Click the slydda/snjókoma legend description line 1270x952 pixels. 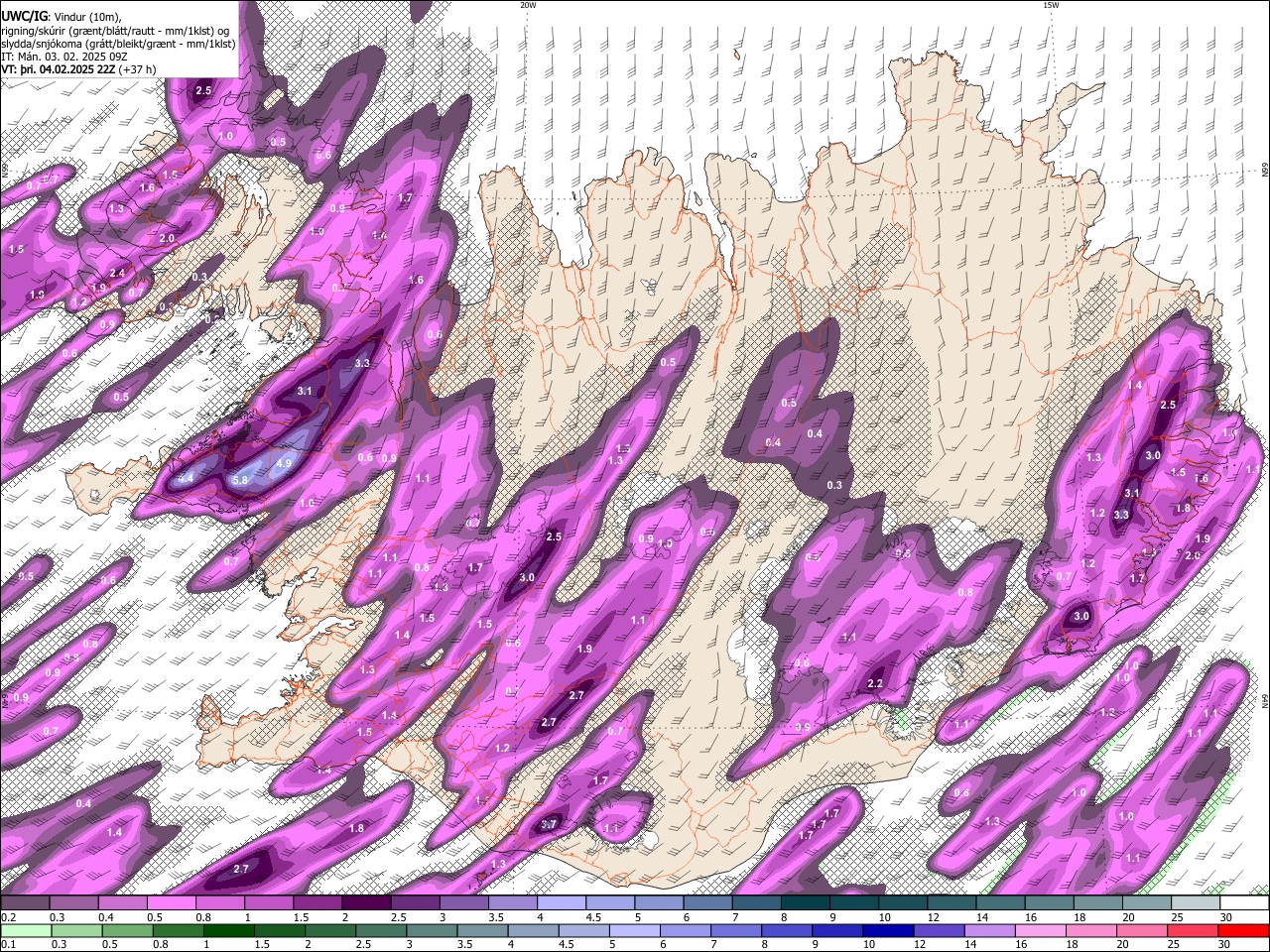point(118,44)
